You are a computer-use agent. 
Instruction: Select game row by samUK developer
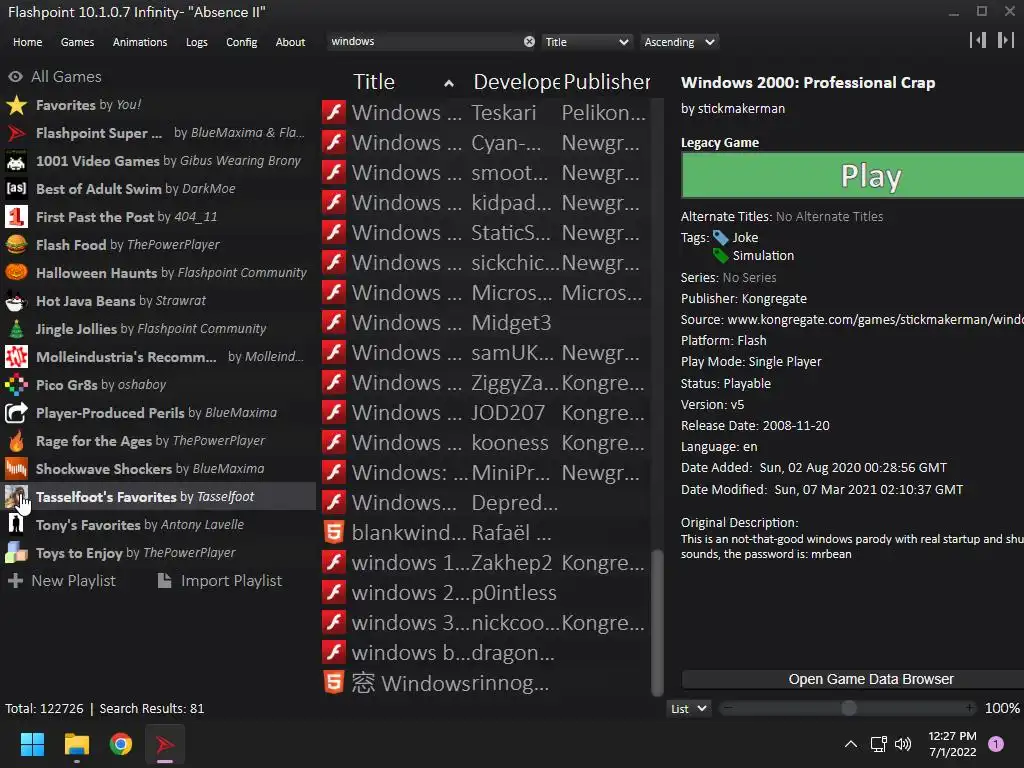pyautogui.click(x=485, y=353)
